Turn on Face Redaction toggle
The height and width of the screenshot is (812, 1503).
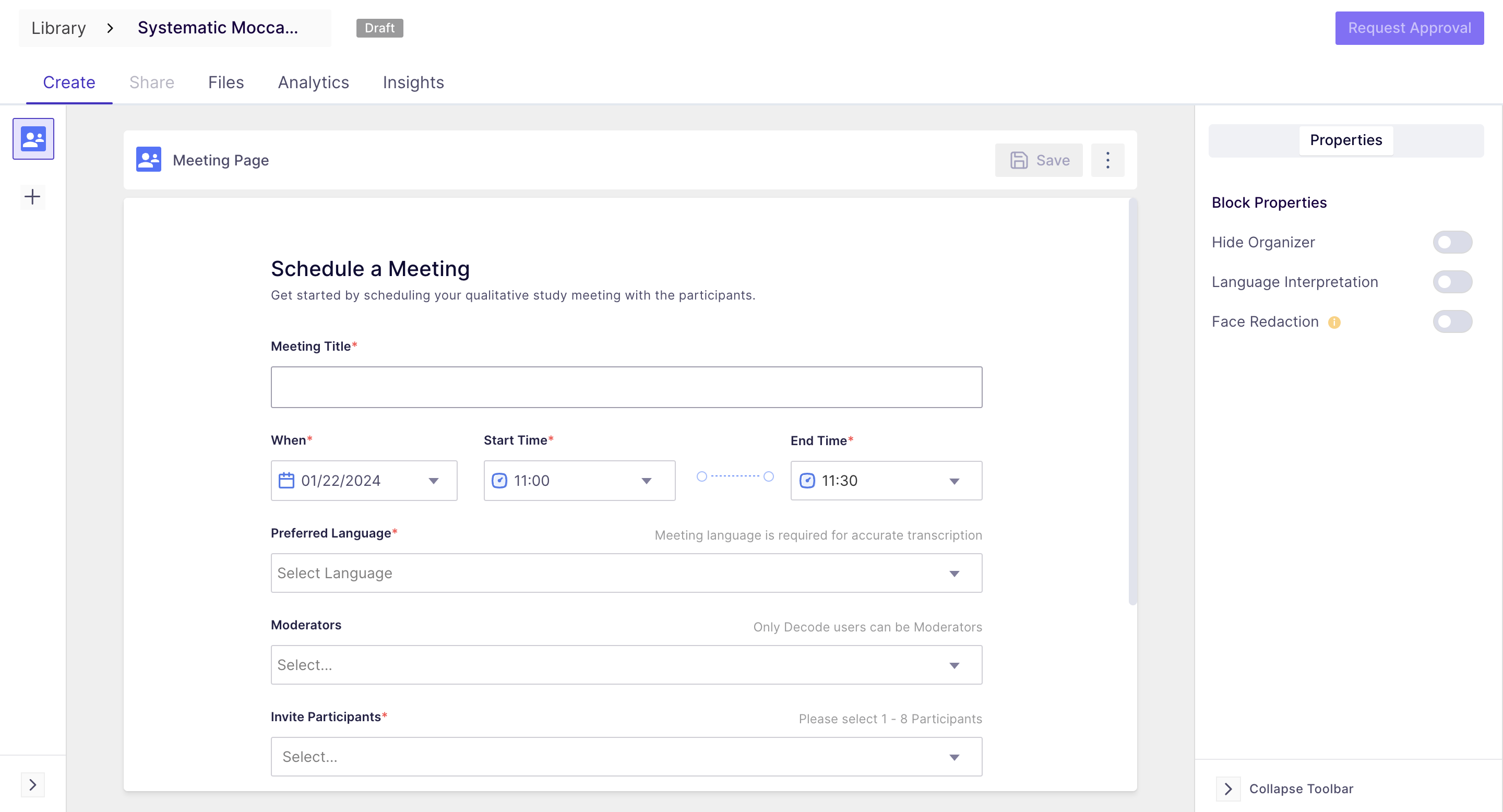(1452, 321)
